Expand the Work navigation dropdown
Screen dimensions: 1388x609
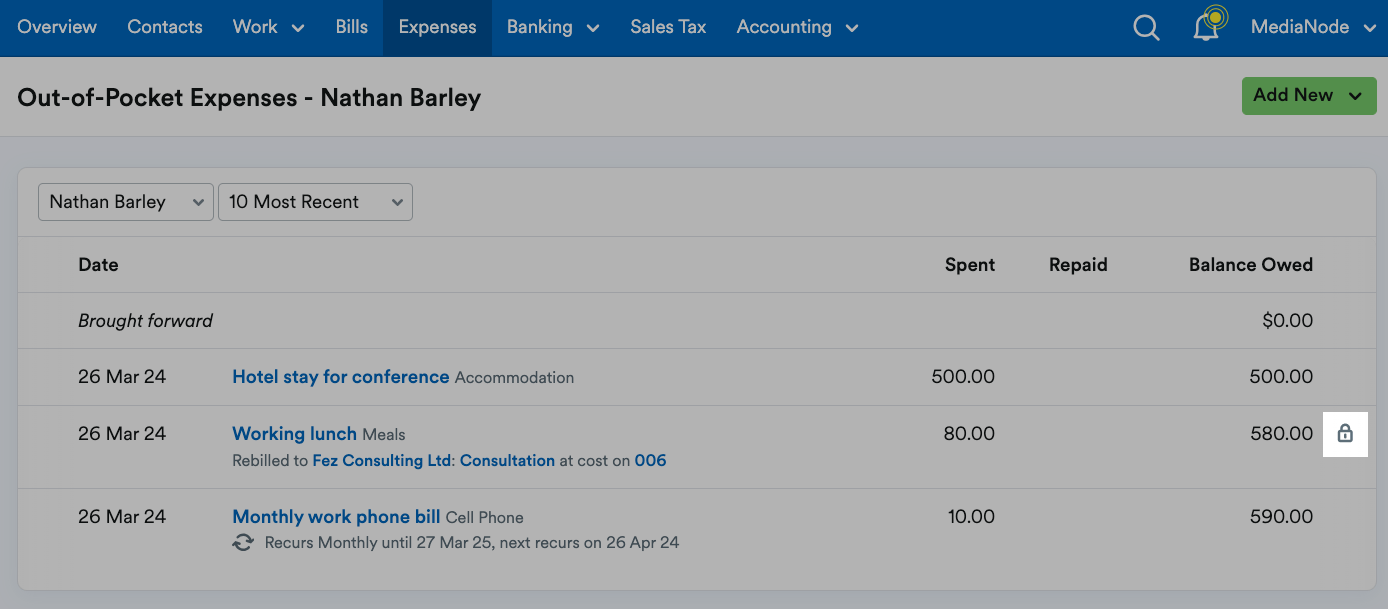tap(267, 27)
